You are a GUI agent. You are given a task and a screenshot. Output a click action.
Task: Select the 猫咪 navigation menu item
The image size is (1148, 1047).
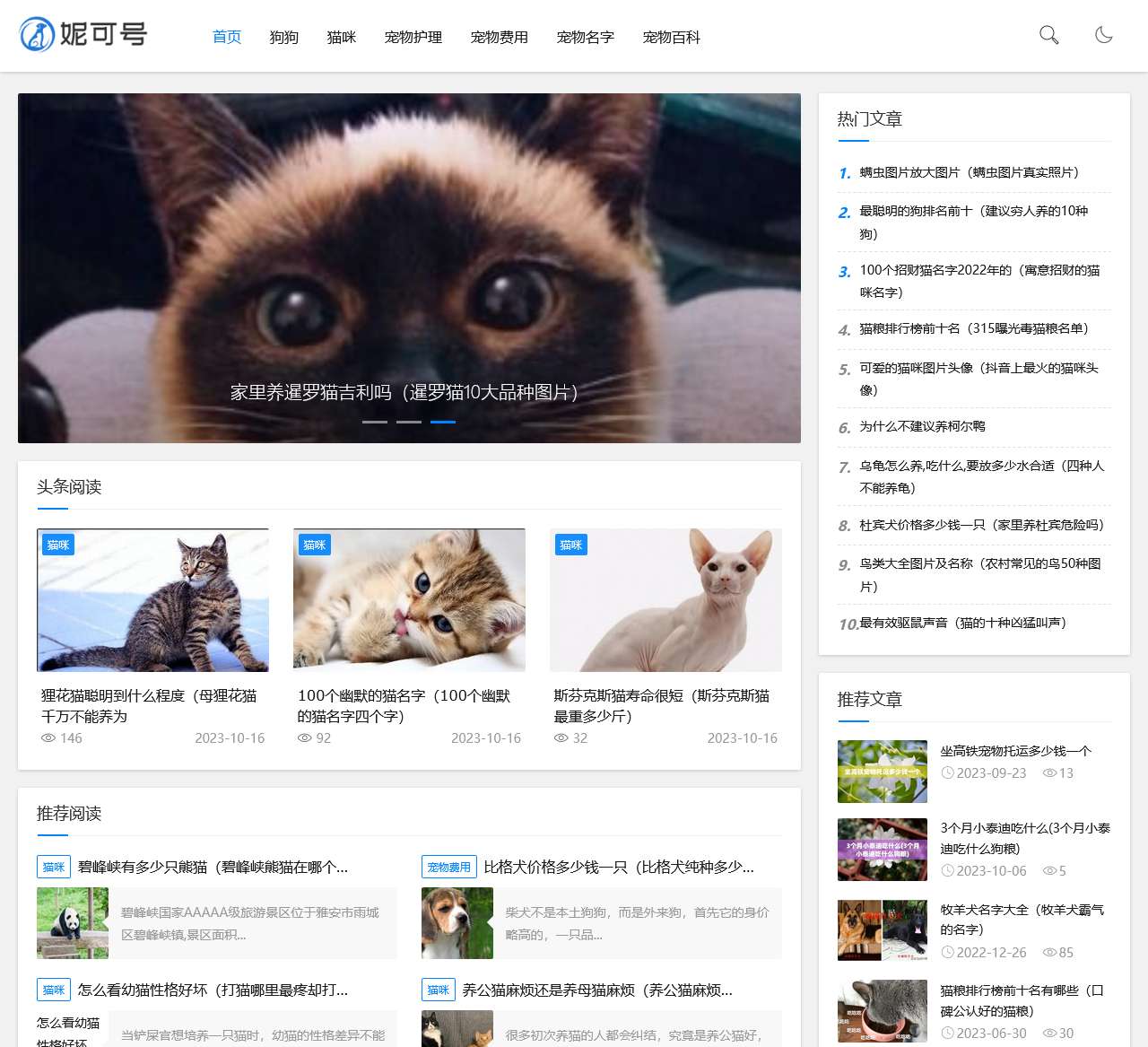point(341,37)
